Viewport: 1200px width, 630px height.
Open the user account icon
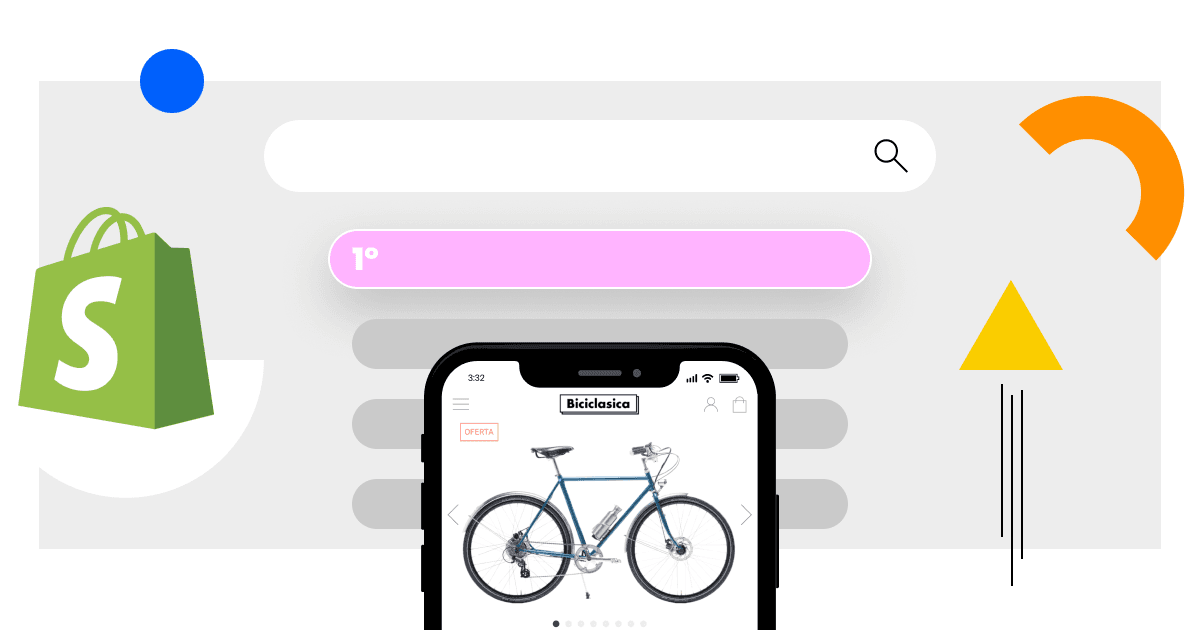(x=711, y=404)
